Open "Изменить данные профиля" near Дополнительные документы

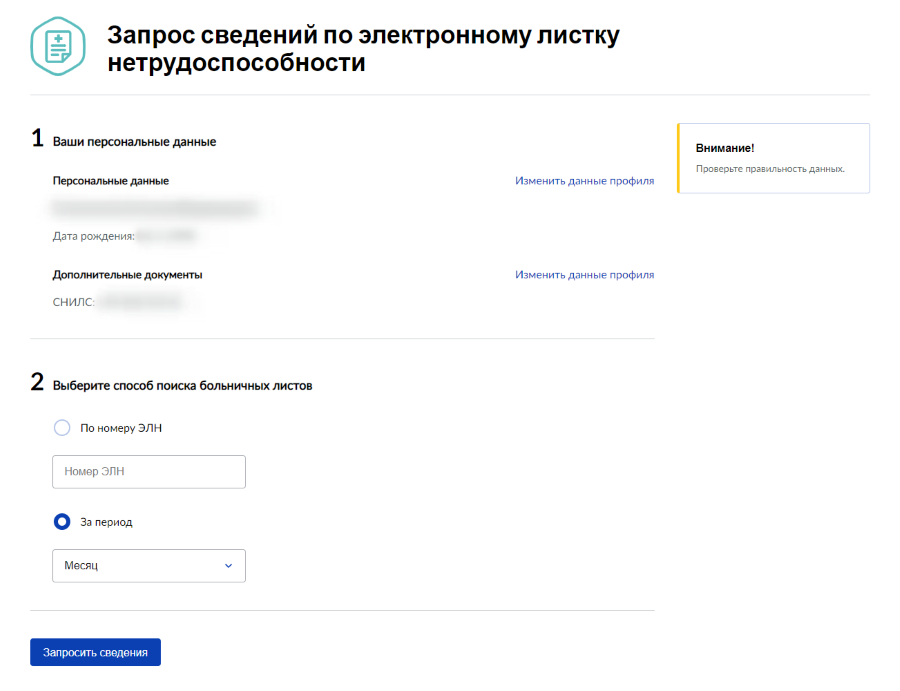[584, 274]
